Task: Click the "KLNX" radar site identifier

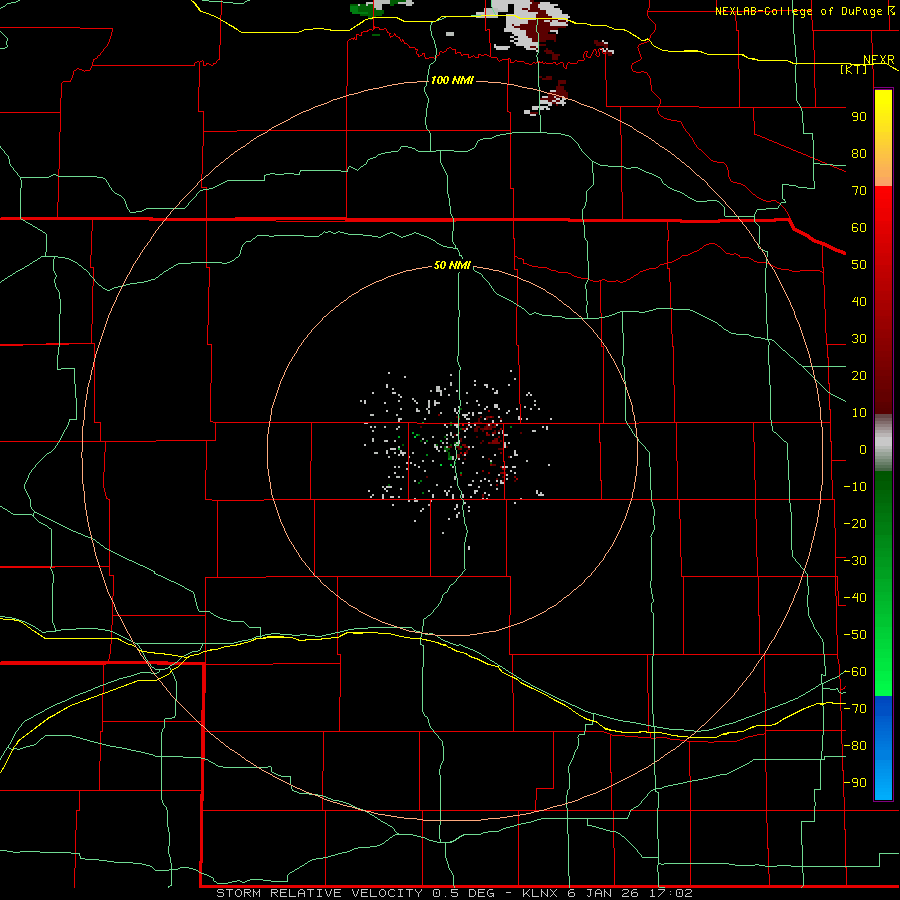Action: (x=541, y=893)
